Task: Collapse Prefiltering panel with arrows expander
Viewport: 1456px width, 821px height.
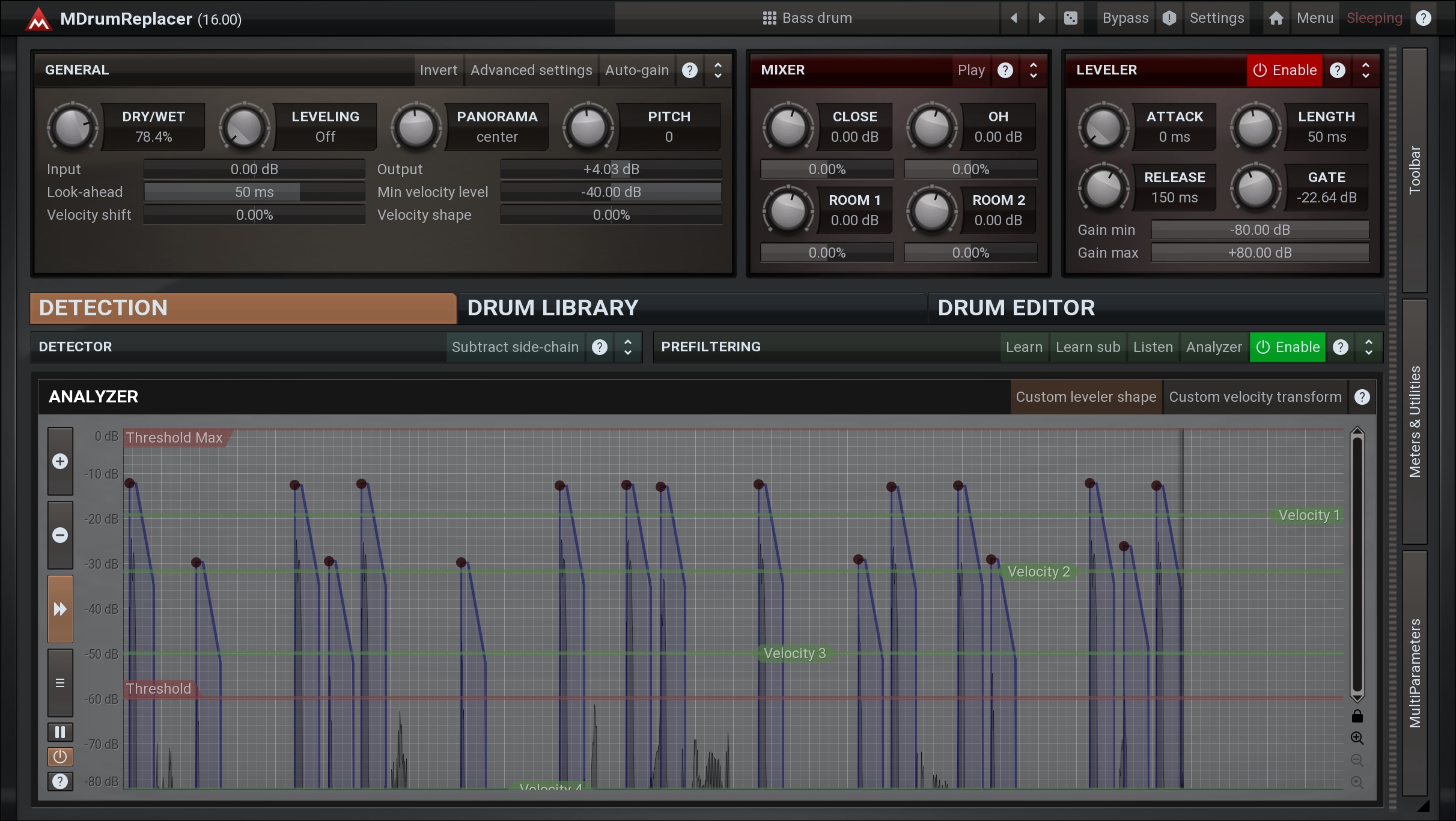Action: point(1368,347)
